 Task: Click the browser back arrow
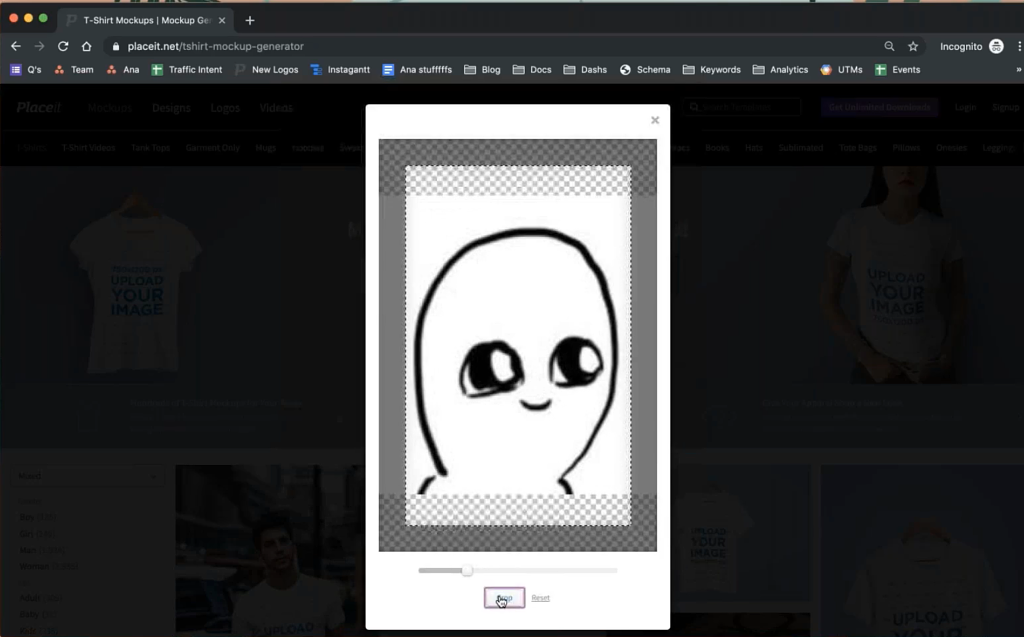click(15, 45)
